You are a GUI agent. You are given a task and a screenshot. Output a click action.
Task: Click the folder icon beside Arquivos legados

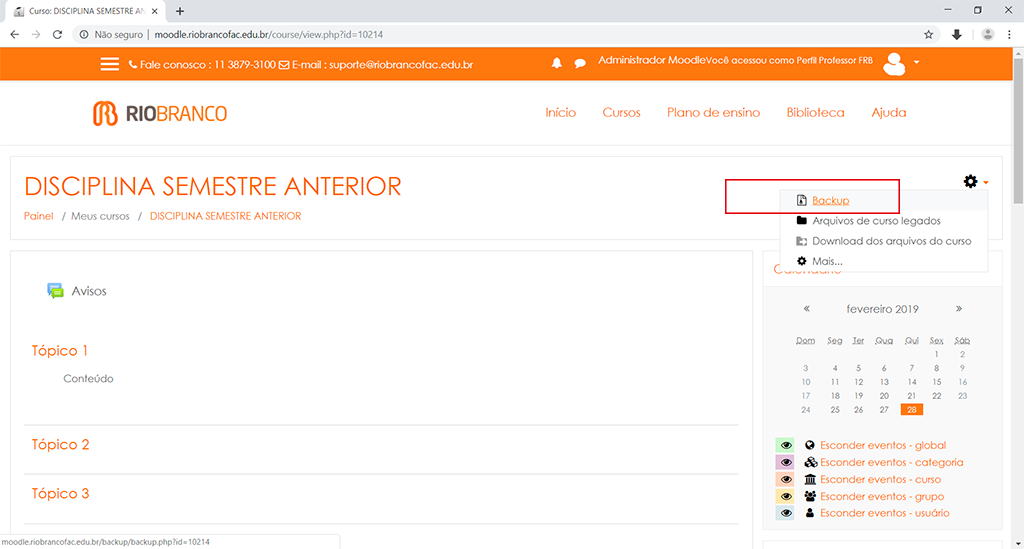[802, 221]
